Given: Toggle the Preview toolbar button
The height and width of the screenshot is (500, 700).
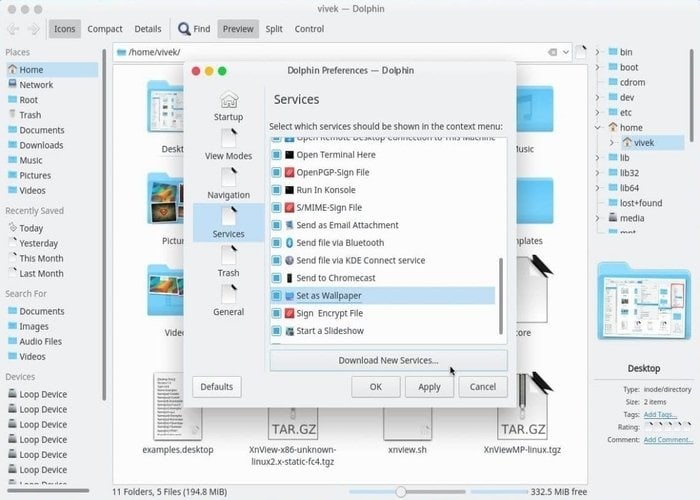Looking at the screenshot, I should 238,29.
